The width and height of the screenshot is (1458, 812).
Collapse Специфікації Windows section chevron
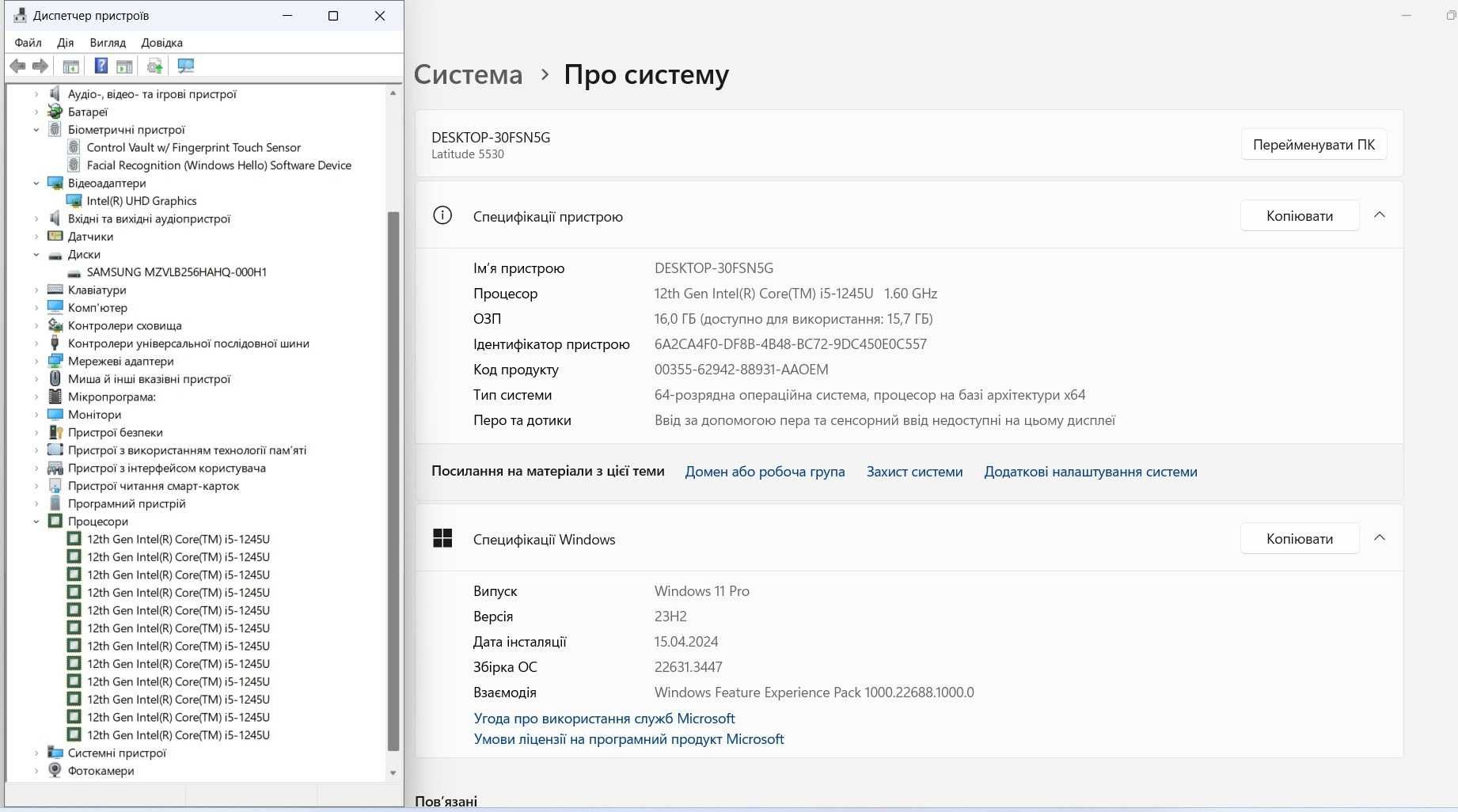click(x=1380, y=538)
